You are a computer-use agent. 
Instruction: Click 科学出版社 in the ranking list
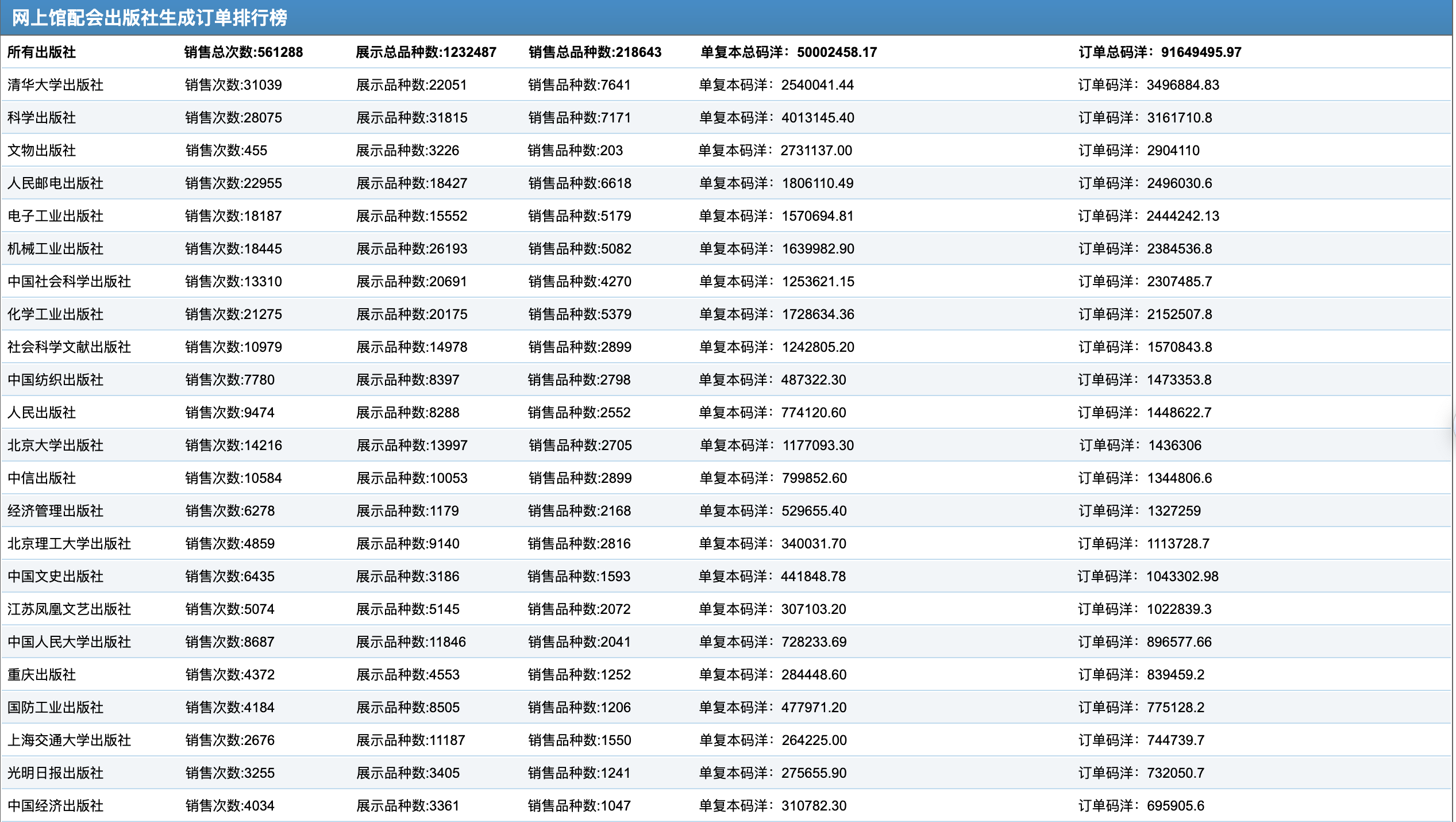pos(41,118)
